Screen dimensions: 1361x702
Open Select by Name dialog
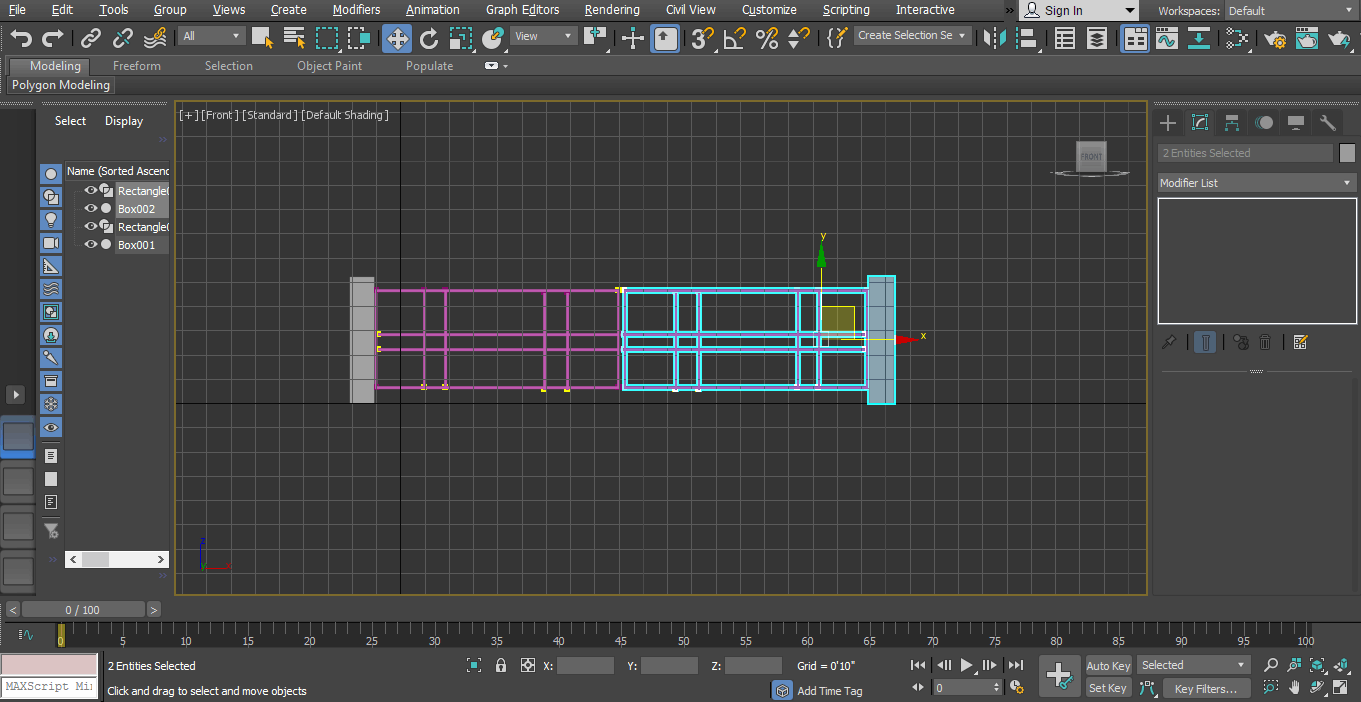293,38
